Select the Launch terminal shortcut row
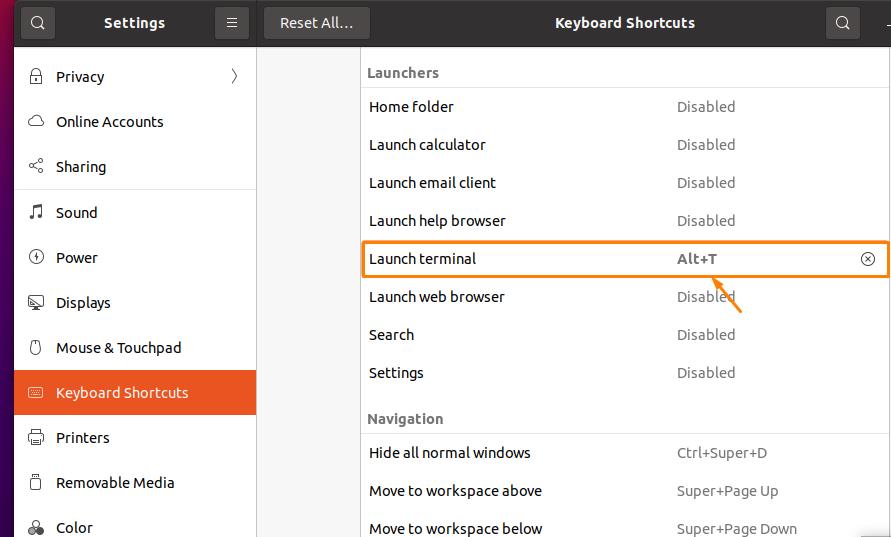Viewport: 891px width, 537px height. pyautogui.click(x=520, y=259)
